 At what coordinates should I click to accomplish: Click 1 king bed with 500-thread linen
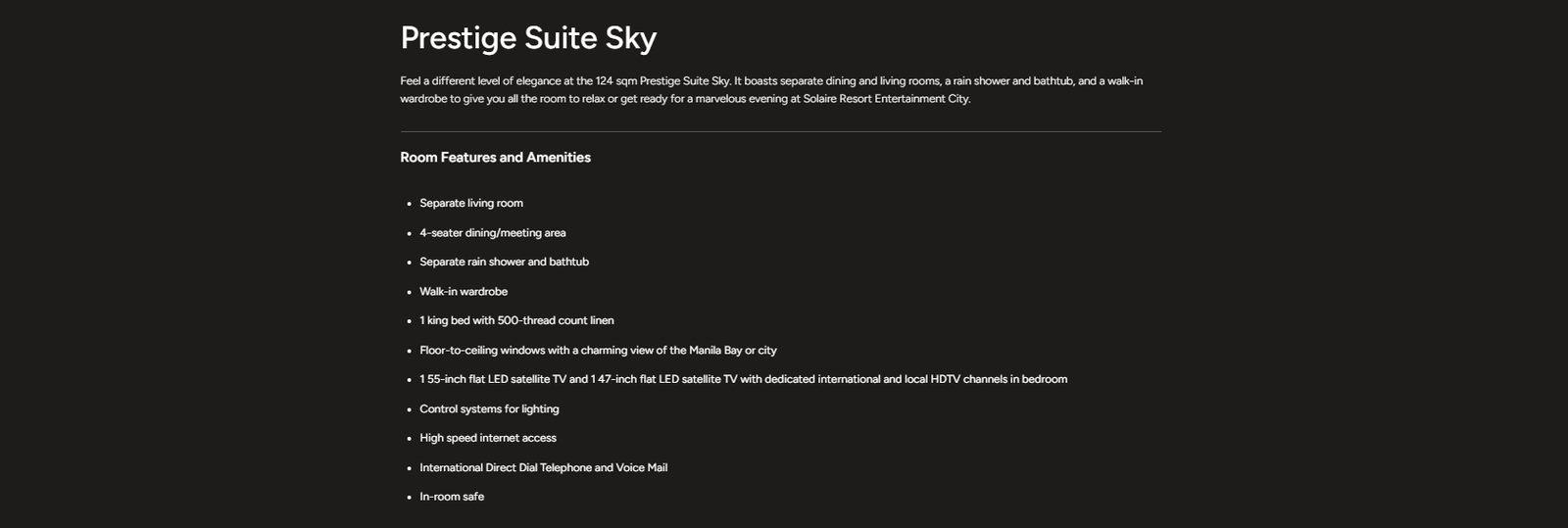tap(516, 320)
